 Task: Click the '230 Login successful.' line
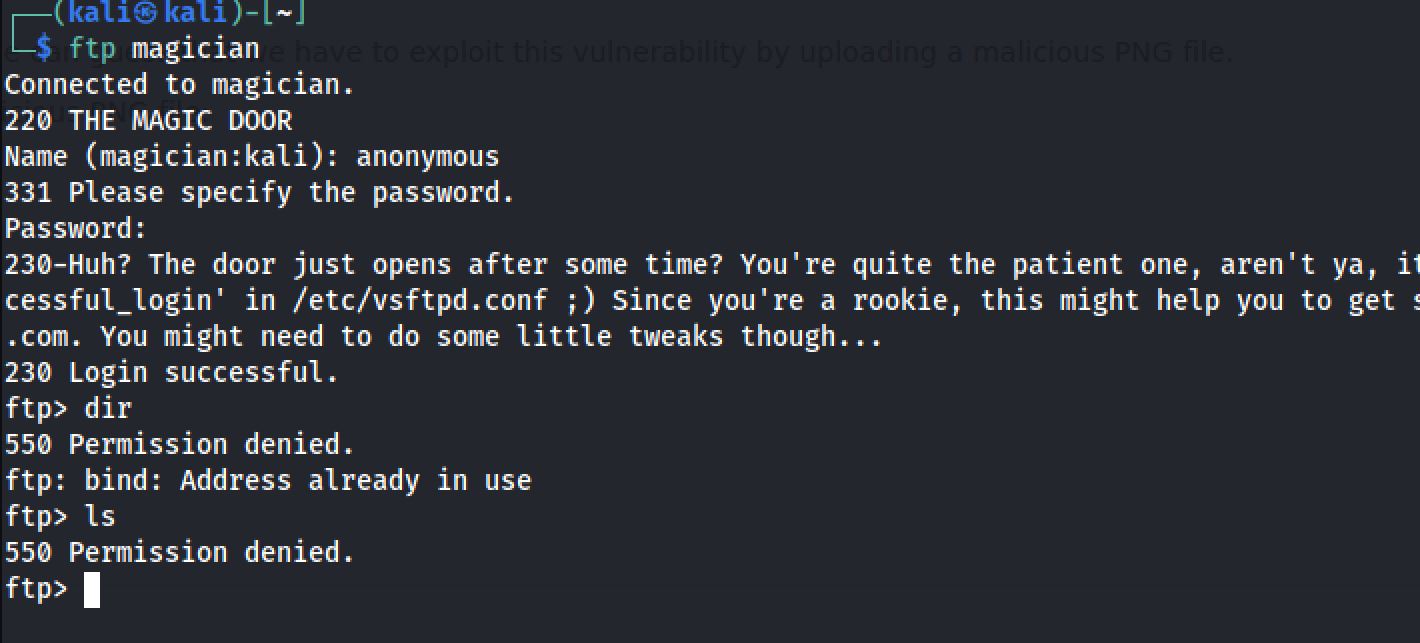point(172,373)
